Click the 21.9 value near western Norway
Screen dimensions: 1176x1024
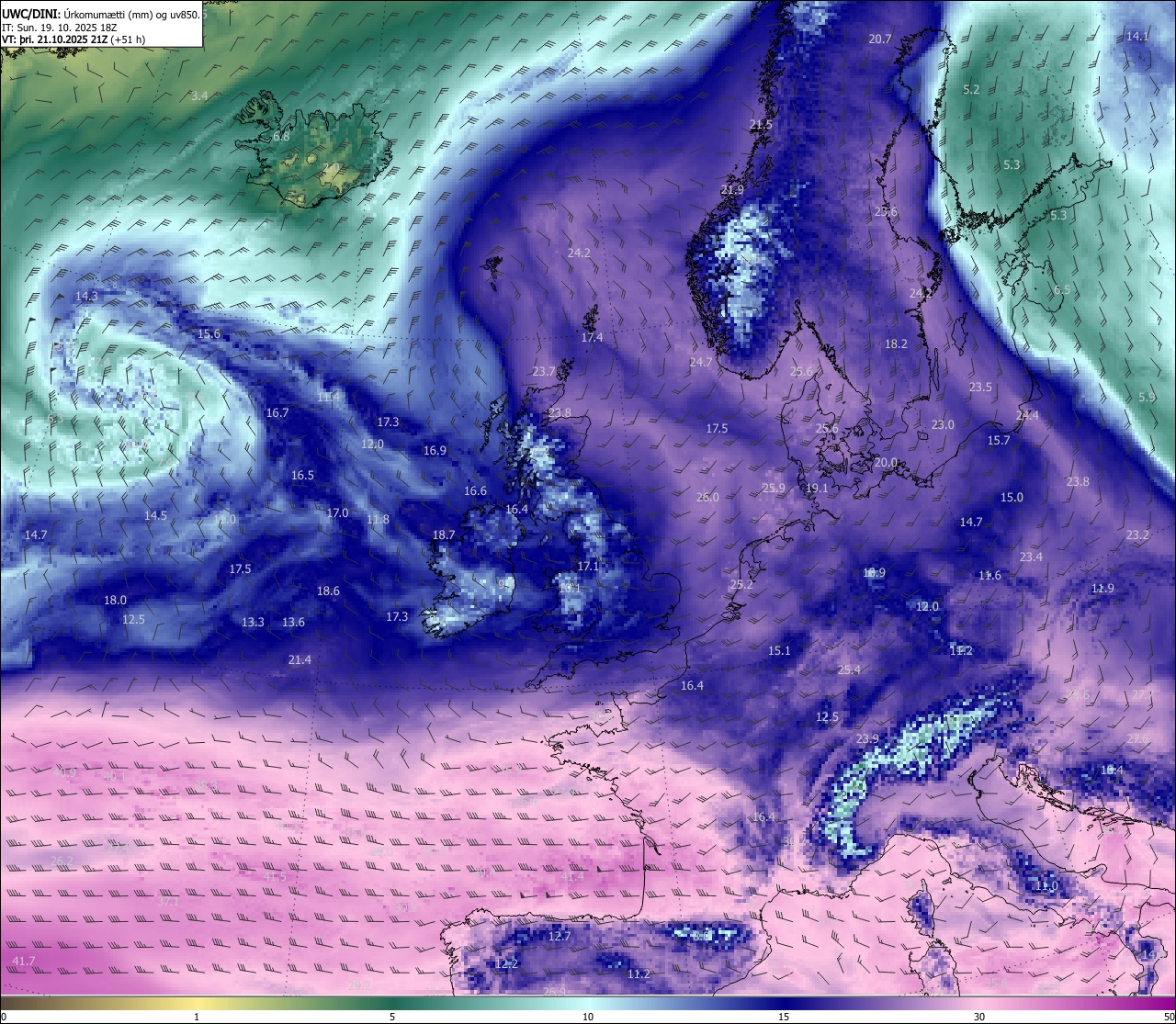click(732, 190)
